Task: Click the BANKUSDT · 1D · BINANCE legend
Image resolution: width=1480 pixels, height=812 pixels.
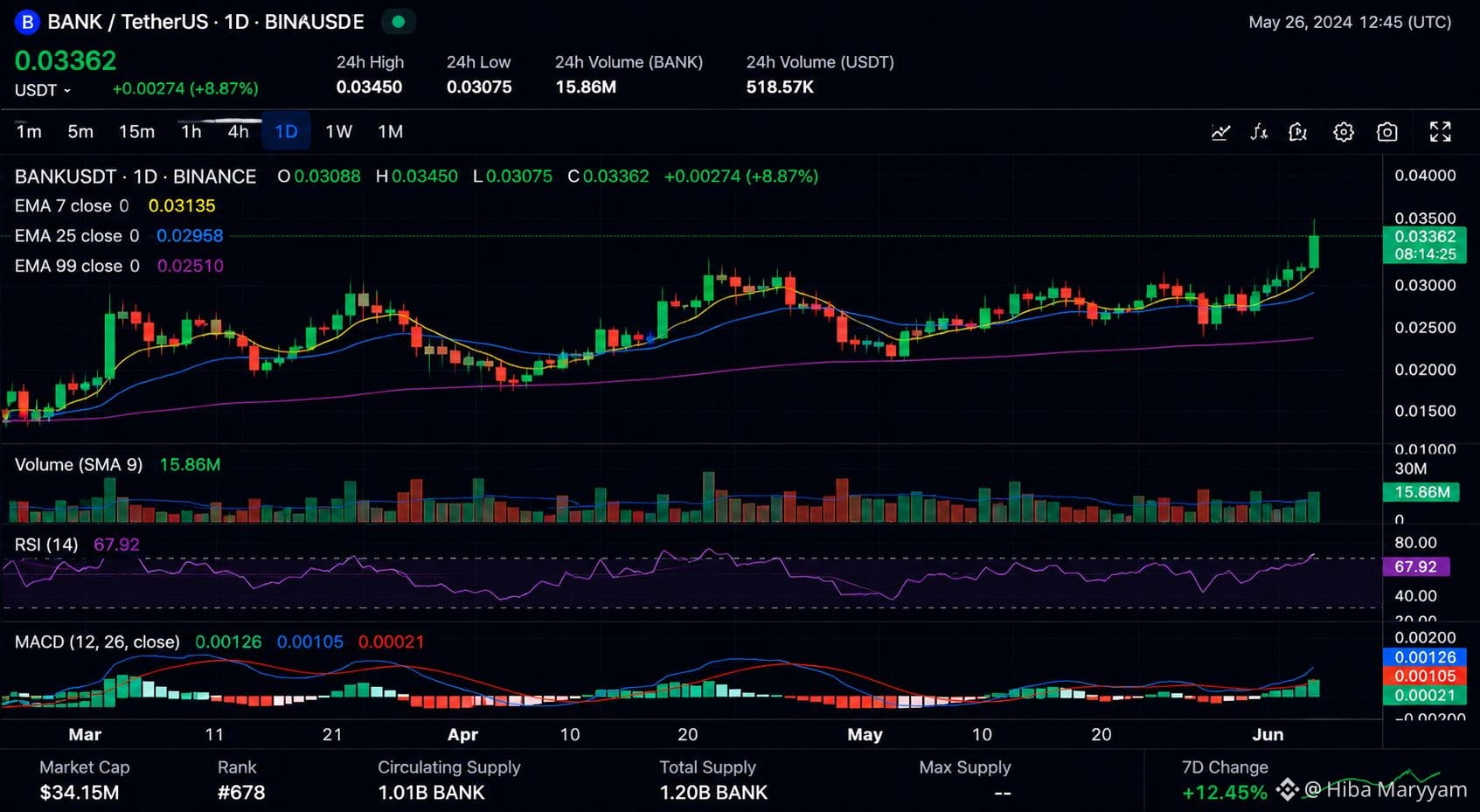Action: 135,177
